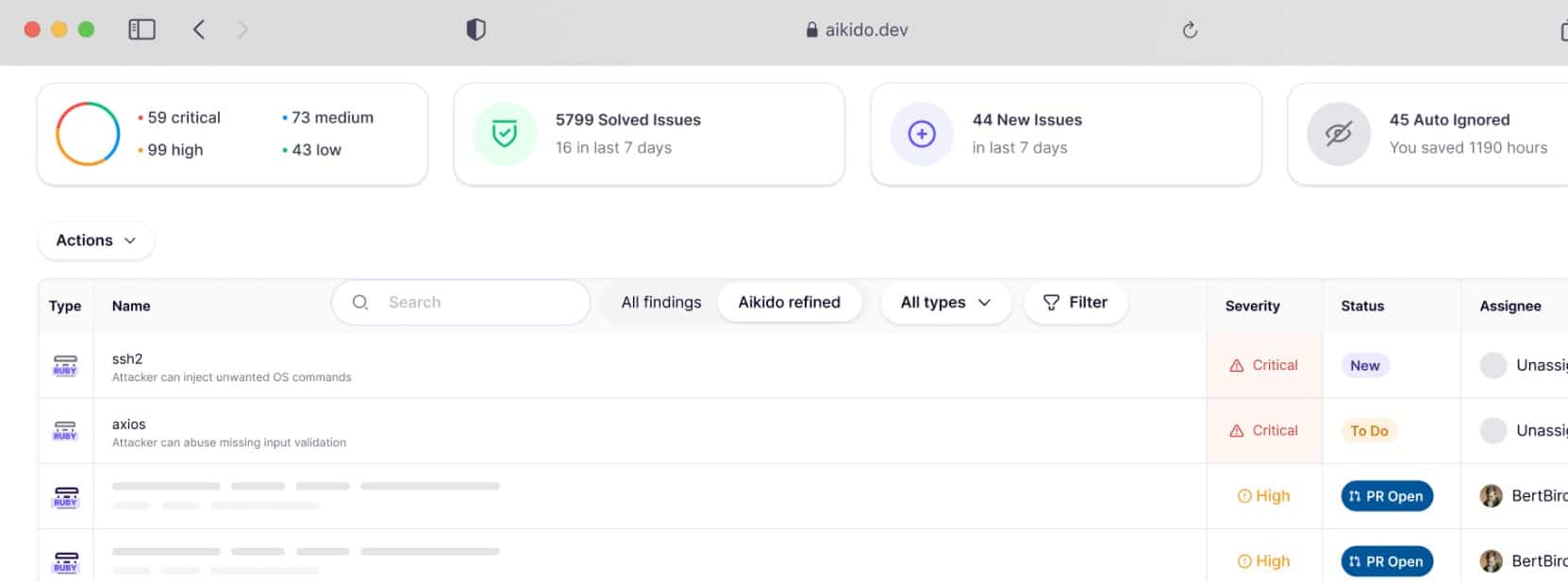1568x582 pixels.
Task: Click the severity donut chart ring
Action: [x=88, y=134]
